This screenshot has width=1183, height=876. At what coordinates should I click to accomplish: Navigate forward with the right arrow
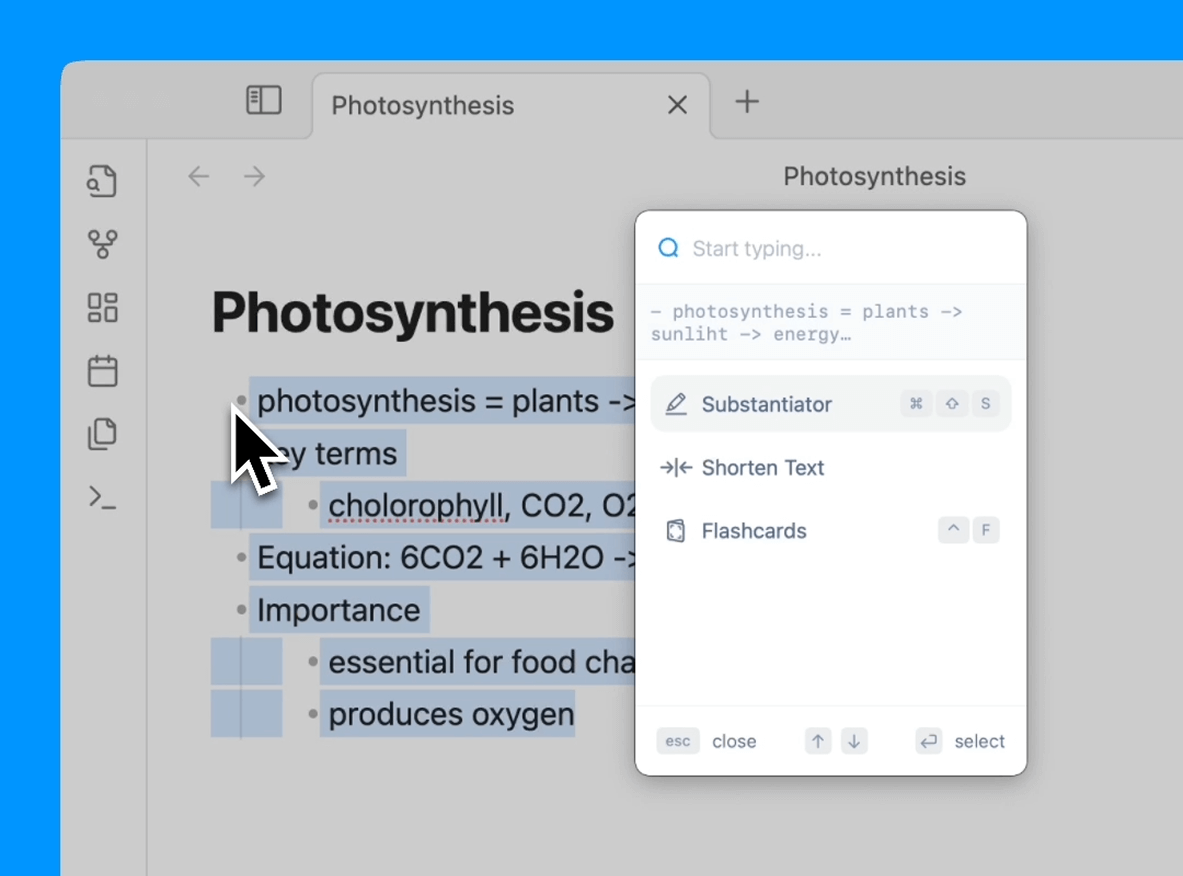pyautogui.click(x=255, y=177)
